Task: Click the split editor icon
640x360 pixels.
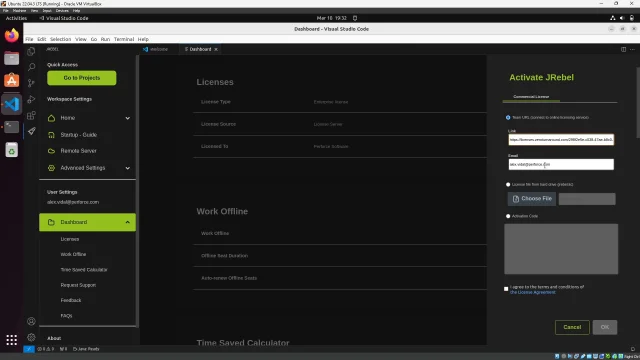Action: [x=623, y=49]
